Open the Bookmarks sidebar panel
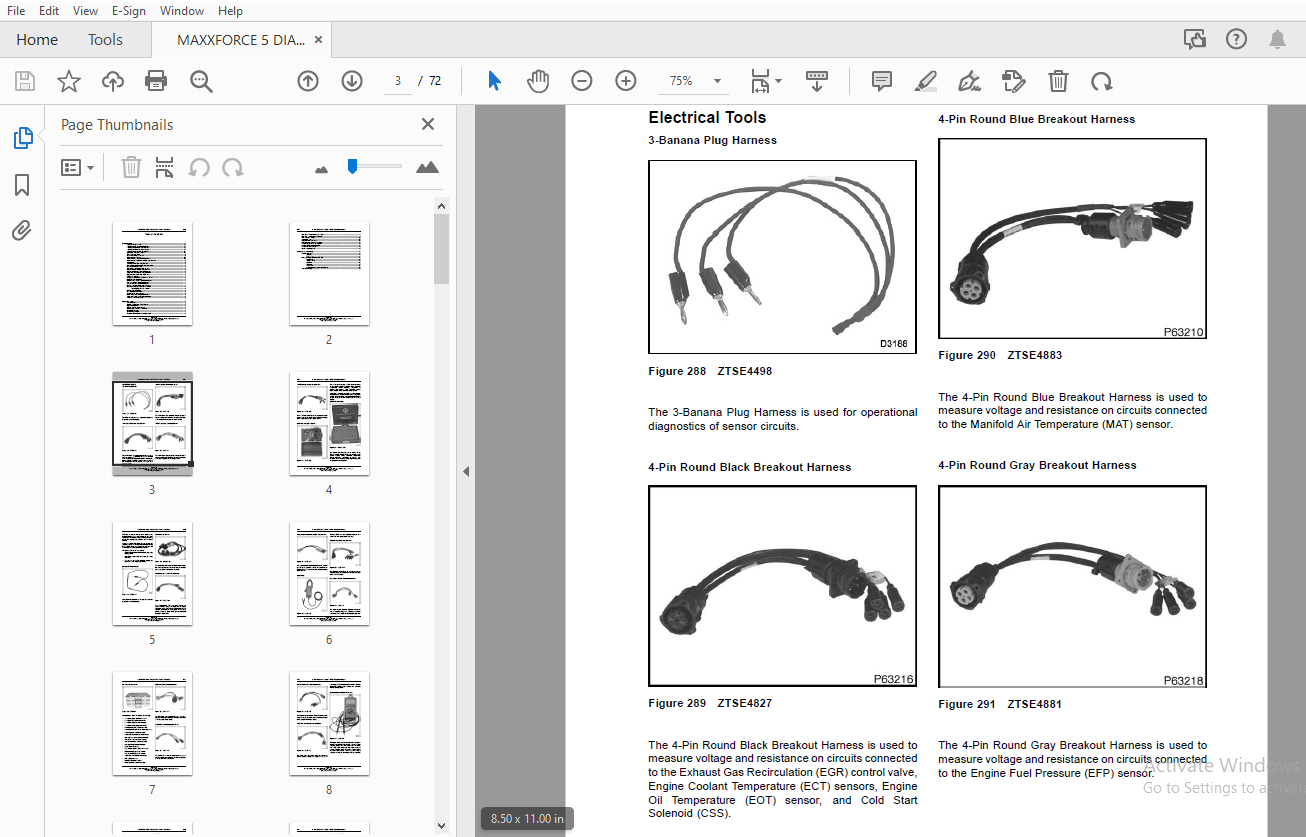Viewport: 1306px width, 837px height. 22,185
